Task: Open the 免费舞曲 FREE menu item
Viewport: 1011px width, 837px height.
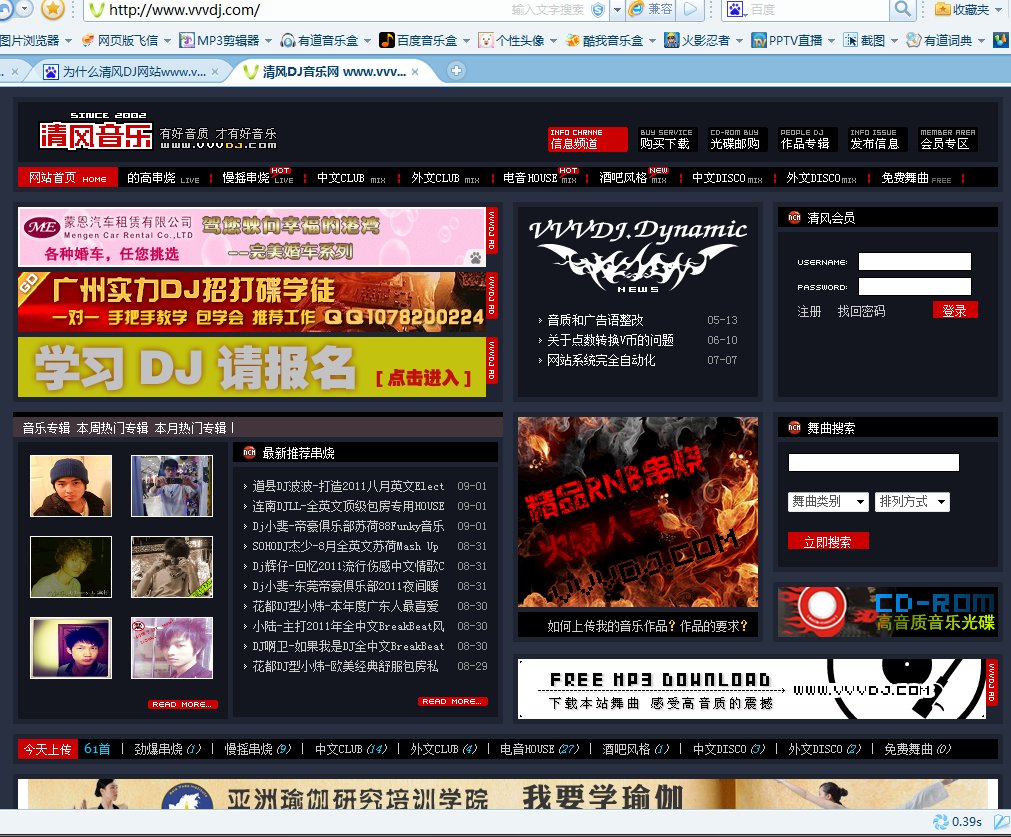Action: 916,178
